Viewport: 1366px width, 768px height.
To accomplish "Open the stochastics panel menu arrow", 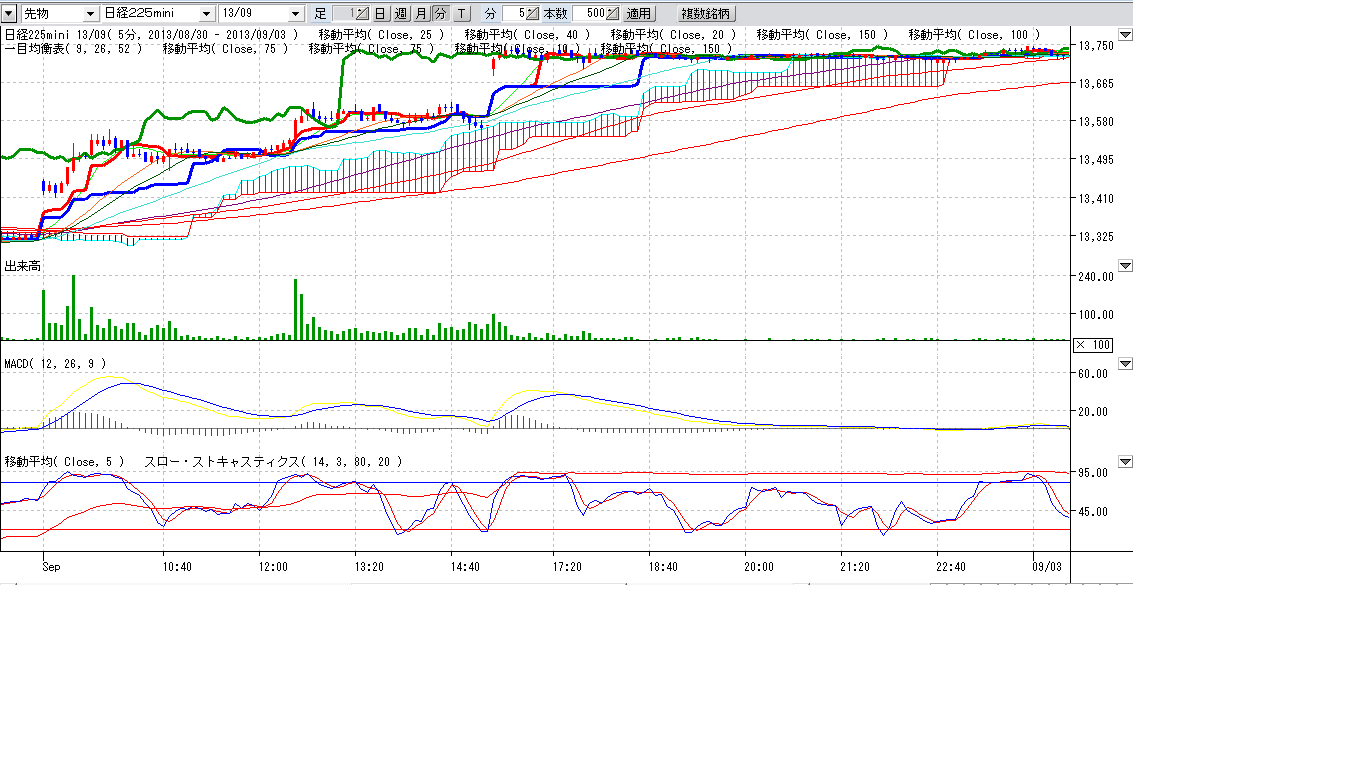I will tap(1125, 462).
